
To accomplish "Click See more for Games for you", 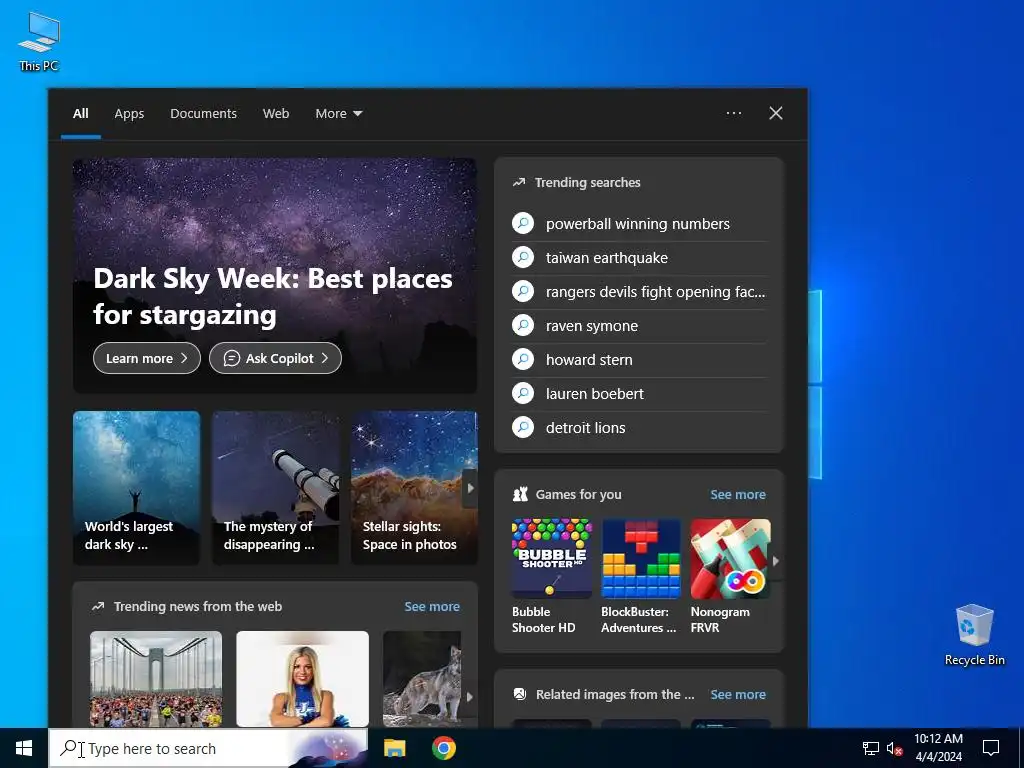I will [x=738, y=494].
